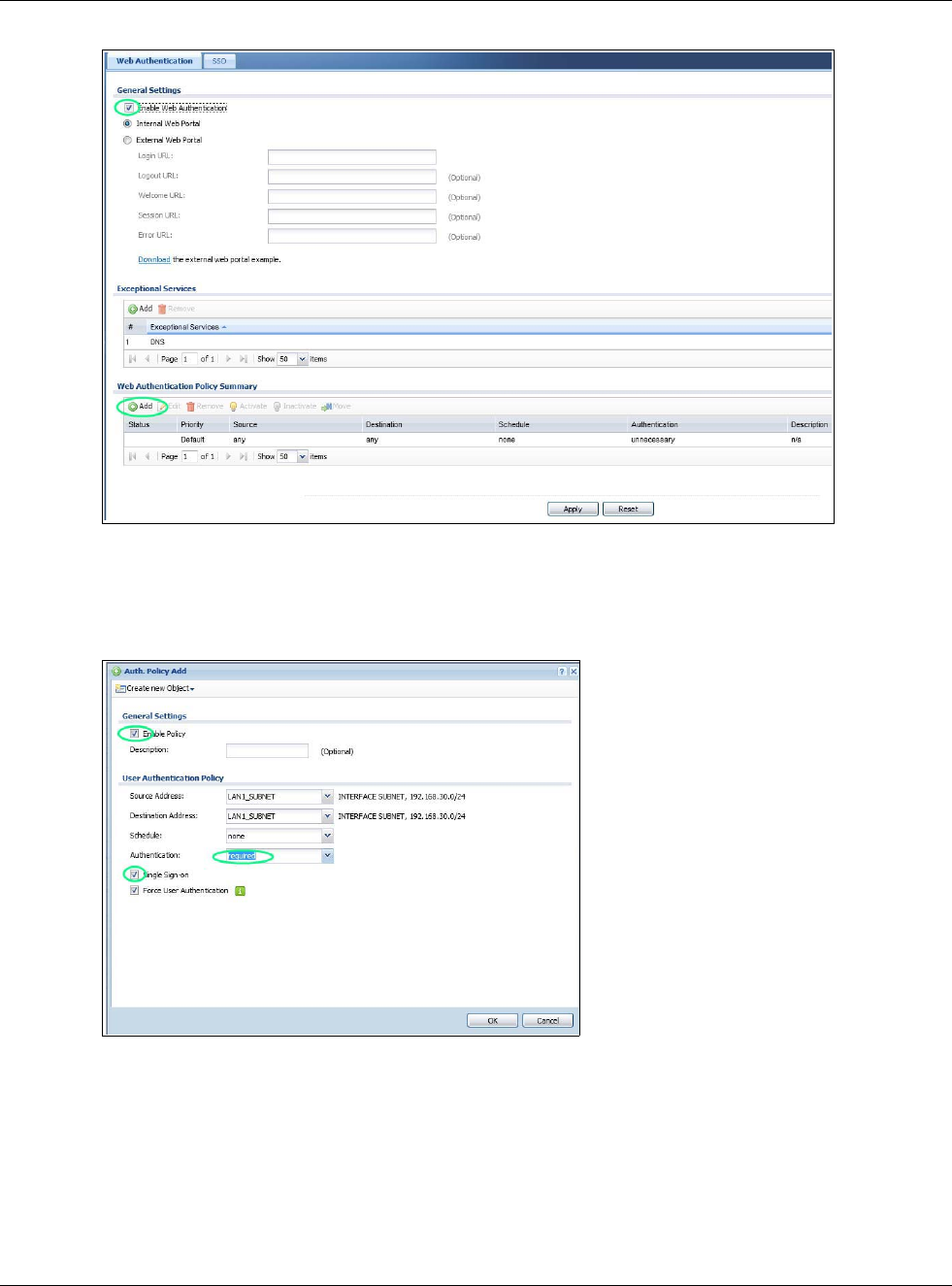Toggle the Enable Web Authentication checkbox
952x1286 pixels.
[x=129, y=108]
